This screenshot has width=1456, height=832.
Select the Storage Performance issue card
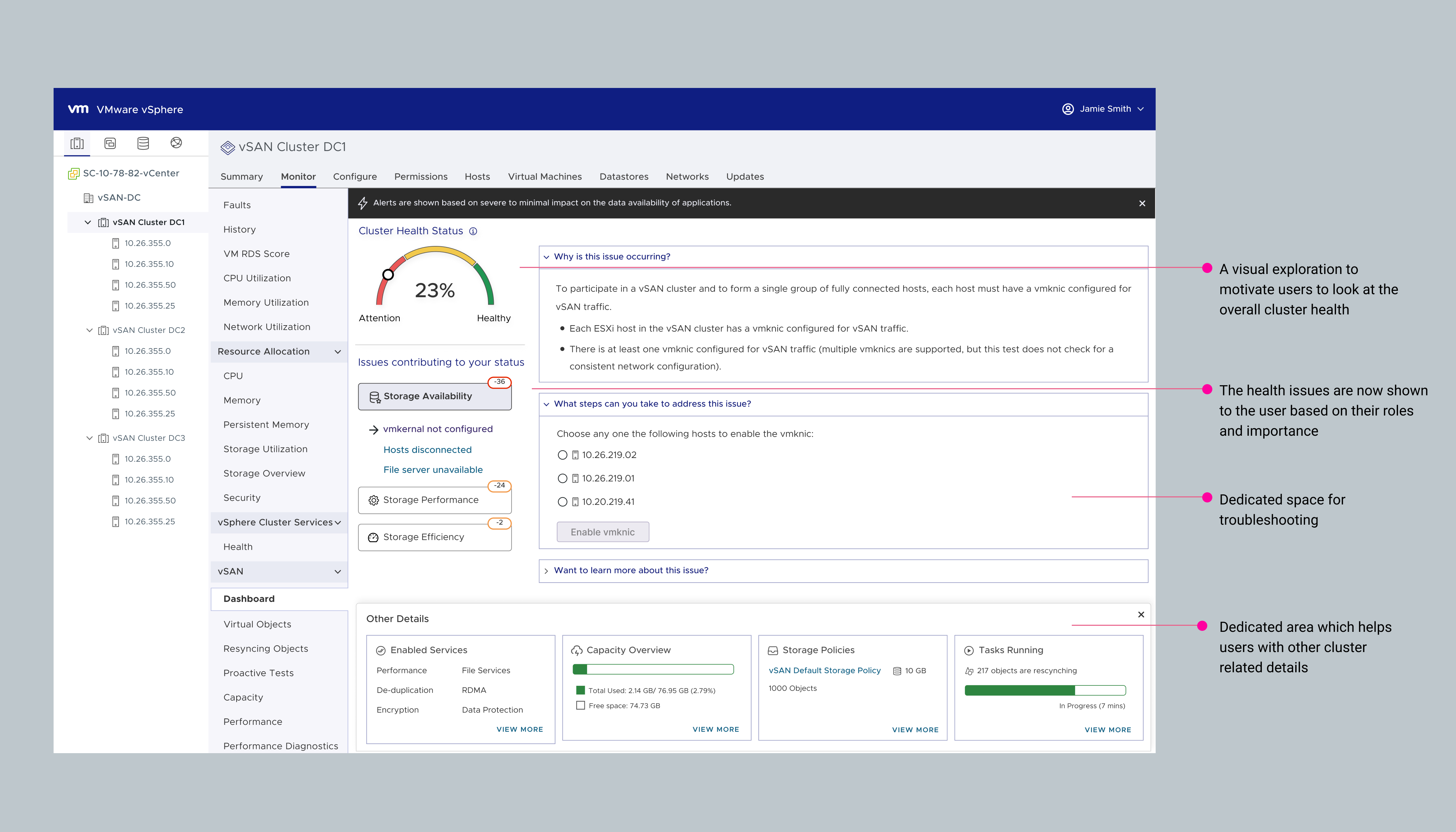tap(435, 500)
